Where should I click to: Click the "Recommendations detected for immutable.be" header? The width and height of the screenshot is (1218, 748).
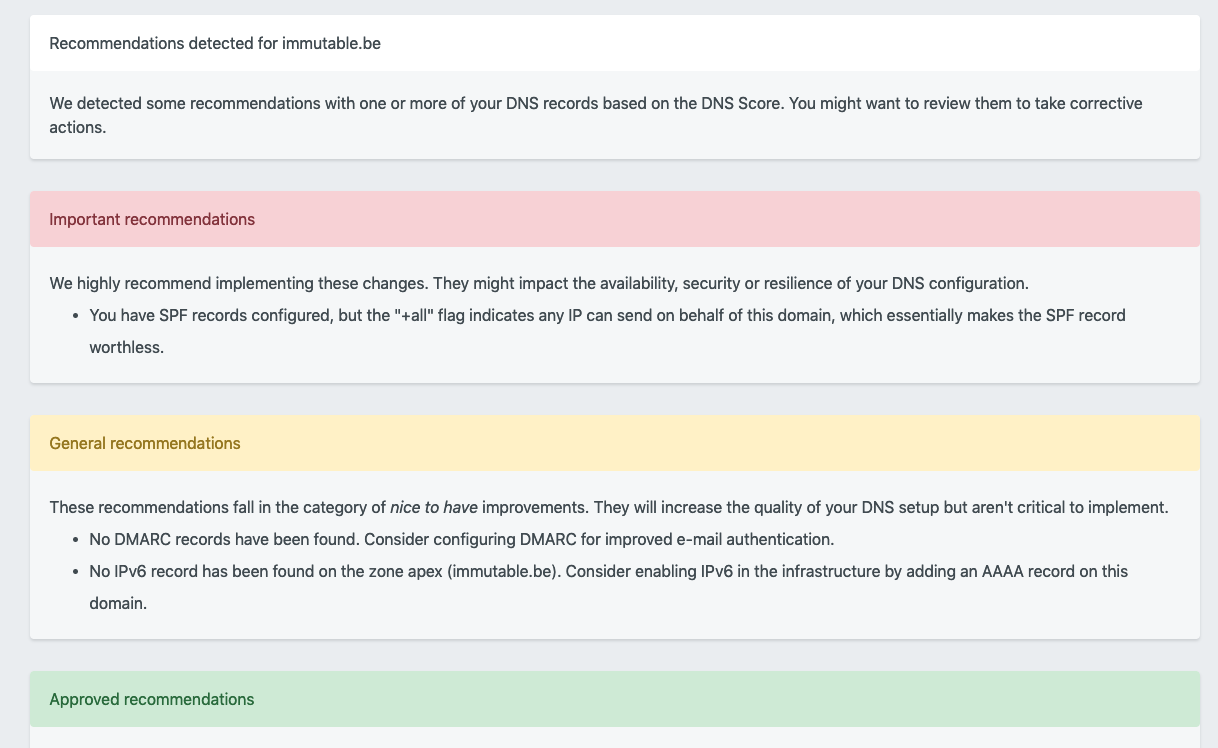pos(215,44)
